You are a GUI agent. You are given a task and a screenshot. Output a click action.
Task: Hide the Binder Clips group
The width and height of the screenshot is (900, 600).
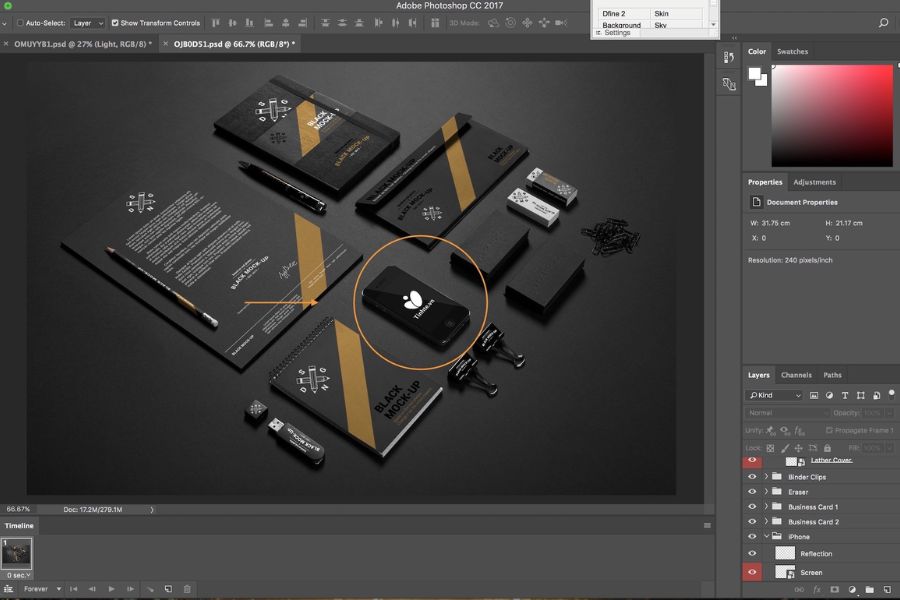coord(752,477)
